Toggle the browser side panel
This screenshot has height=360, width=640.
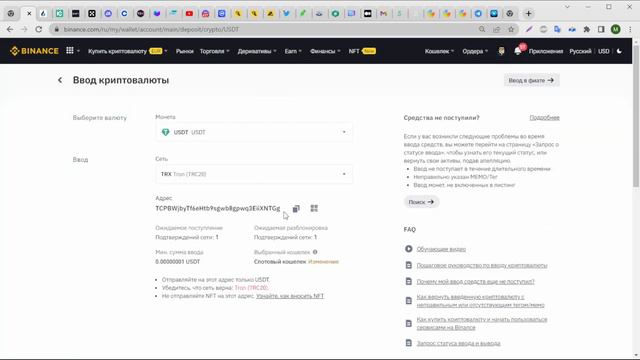coord(601,29)
